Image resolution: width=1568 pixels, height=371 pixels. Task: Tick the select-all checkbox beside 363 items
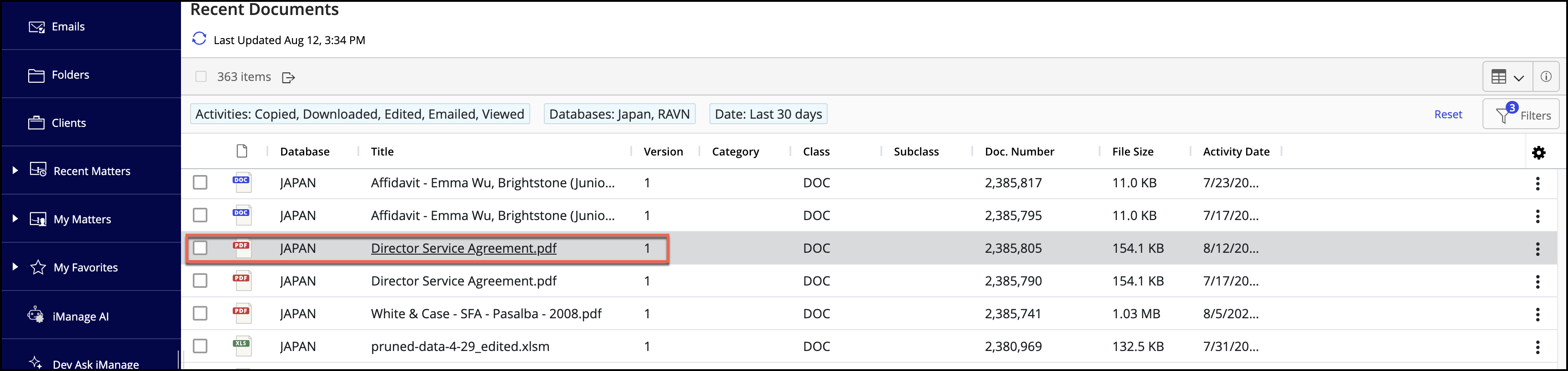coord(201,77)
